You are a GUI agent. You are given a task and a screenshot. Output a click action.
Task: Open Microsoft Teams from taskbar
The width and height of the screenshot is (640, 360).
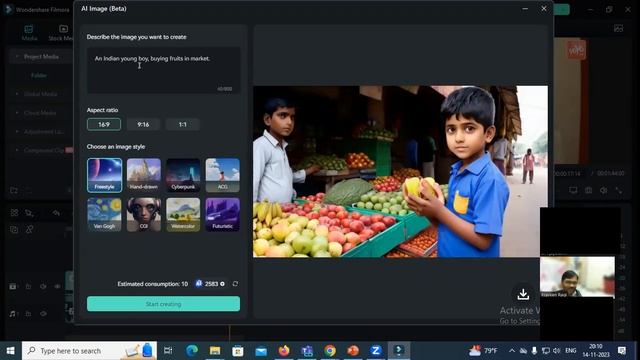click(x=307, y=351)
